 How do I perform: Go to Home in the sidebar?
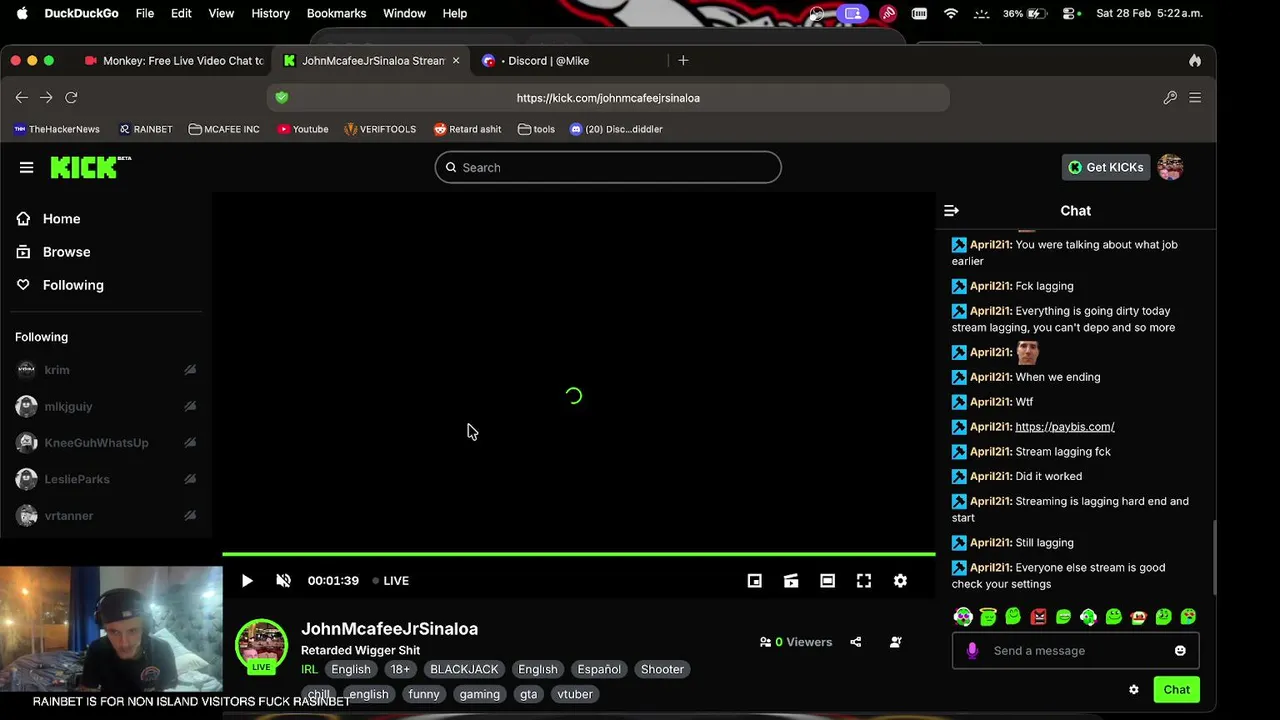[x=61, y=219]
